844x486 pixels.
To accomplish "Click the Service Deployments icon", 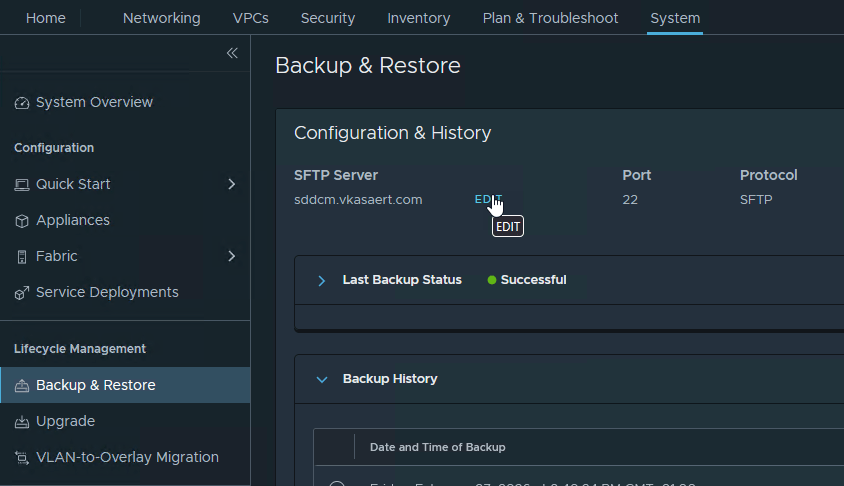I will click(22, 293).
